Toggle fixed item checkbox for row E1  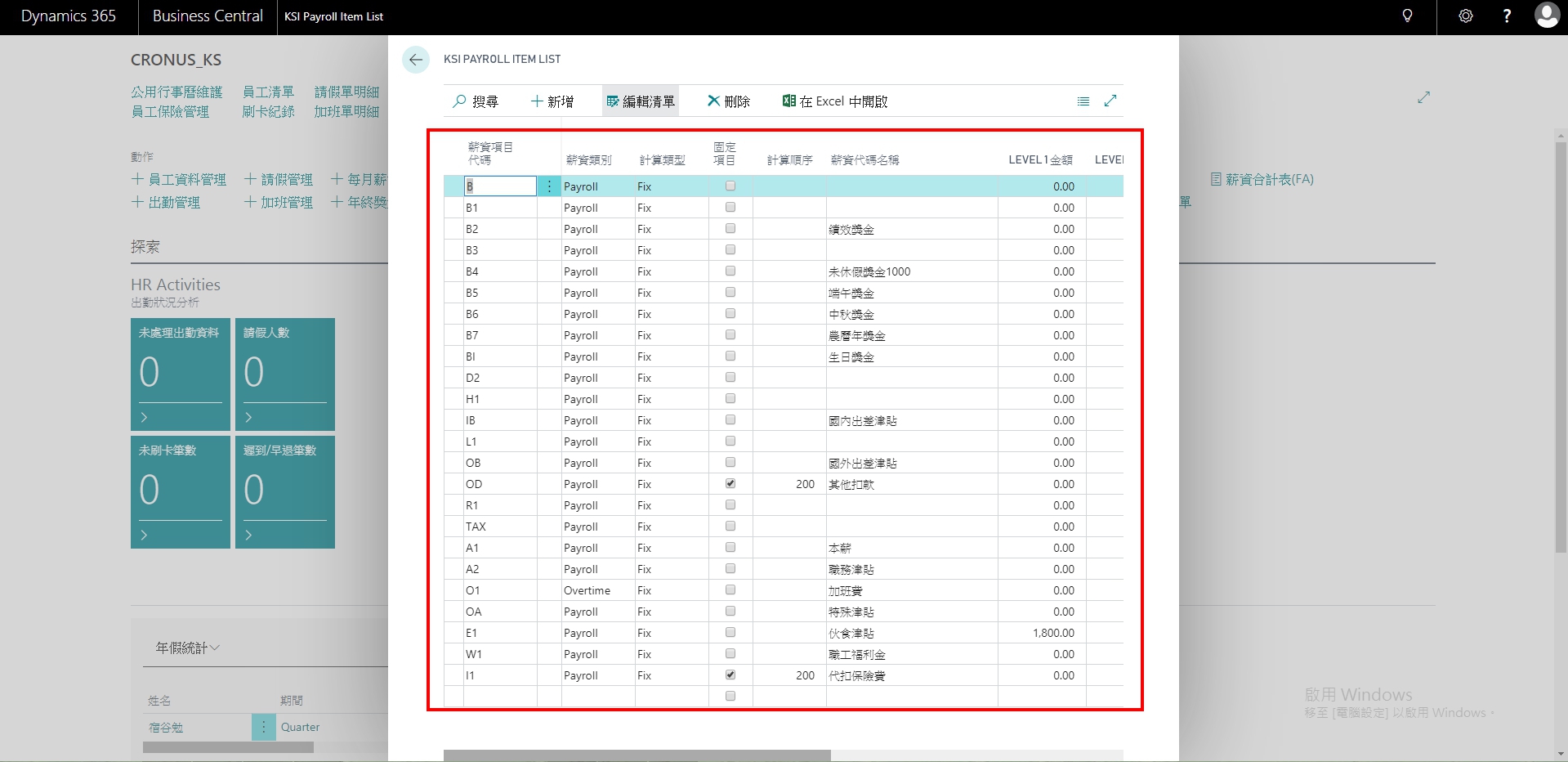(x=730, y=633)
